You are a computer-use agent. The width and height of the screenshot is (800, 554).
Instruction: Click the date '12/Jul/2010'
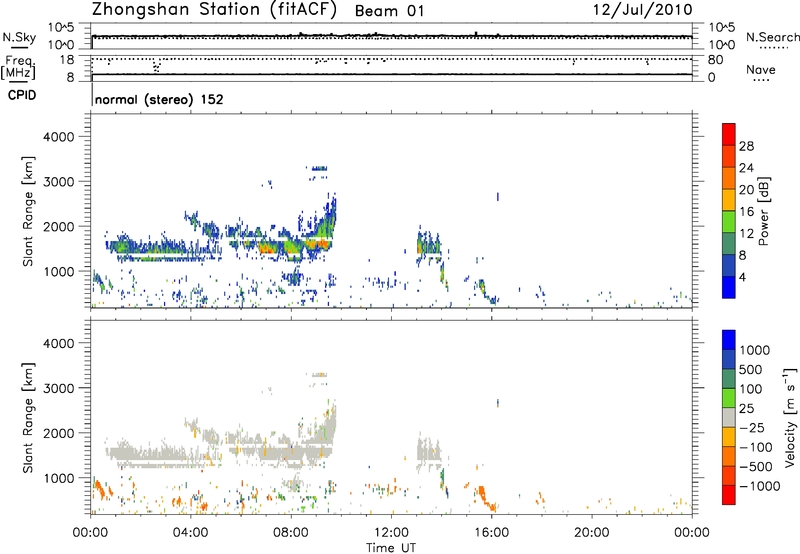(643, 10)
